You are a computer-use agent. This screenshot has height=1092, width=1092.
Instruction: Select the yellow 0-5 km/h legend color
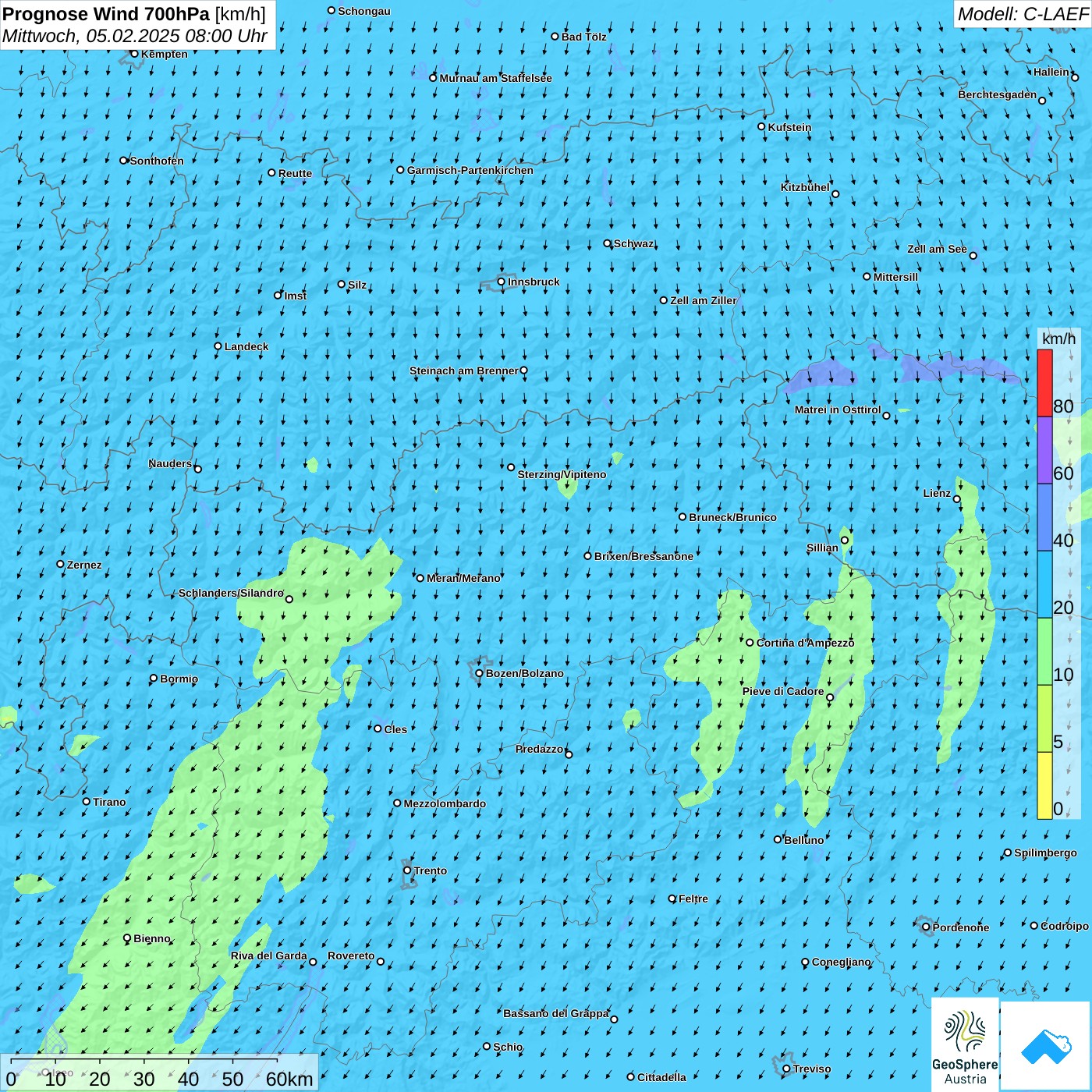click(x=1044, y=785)
